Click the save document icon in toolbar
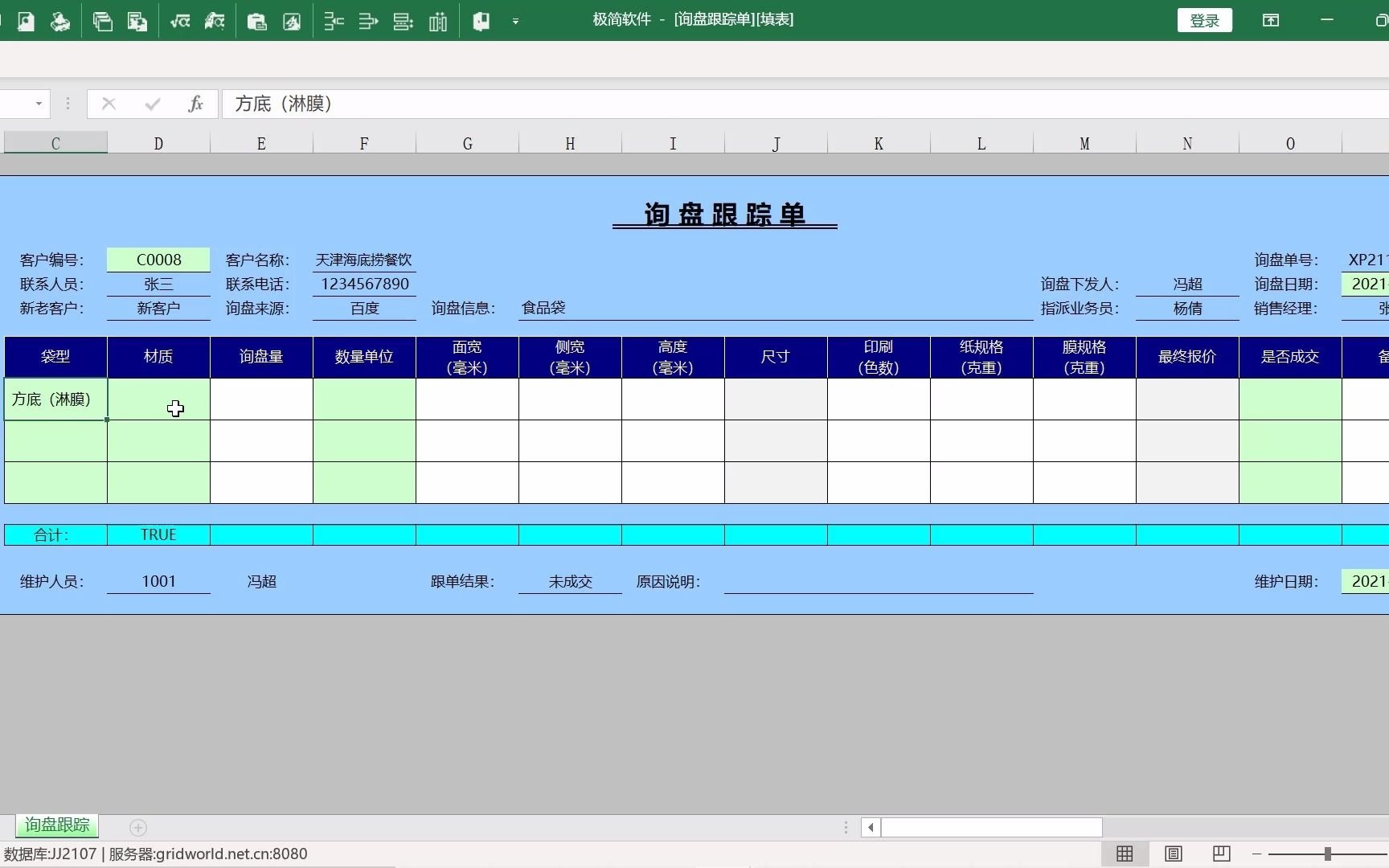1389x868 pixels. [26, 21]
